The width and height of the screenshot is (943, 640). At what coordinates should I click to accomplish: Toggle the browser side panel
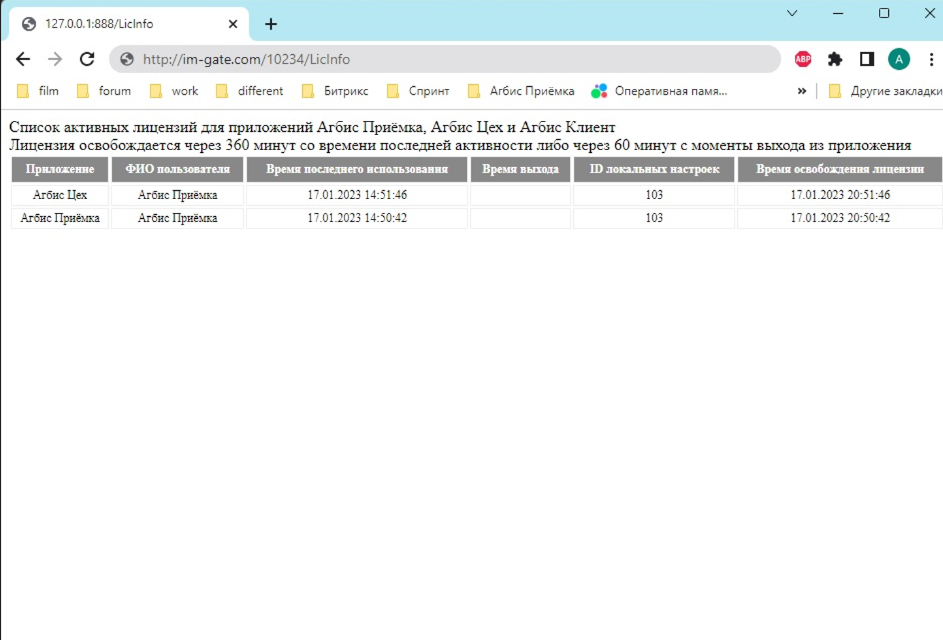(x=867, y=59)
